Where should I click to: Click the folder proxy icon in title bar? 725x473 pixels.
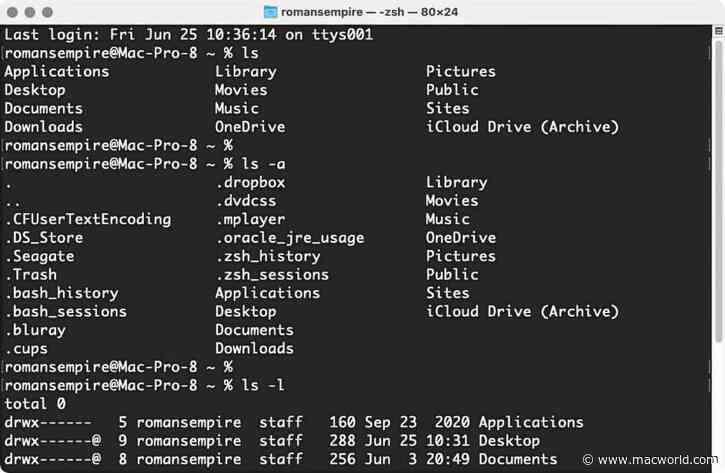[x=270, y=12]
